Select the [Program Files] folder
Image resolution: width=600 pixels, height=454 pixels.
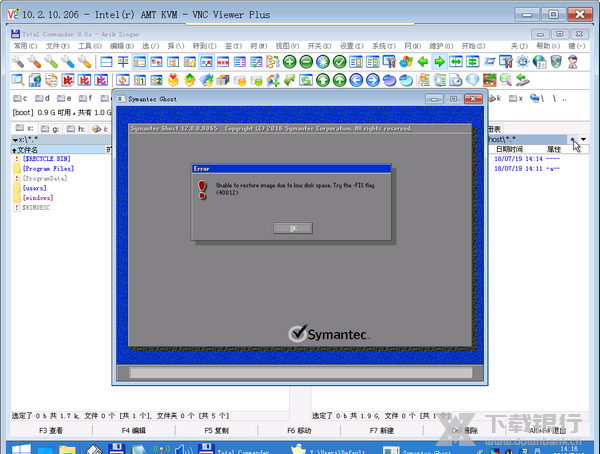click(48, 168)
